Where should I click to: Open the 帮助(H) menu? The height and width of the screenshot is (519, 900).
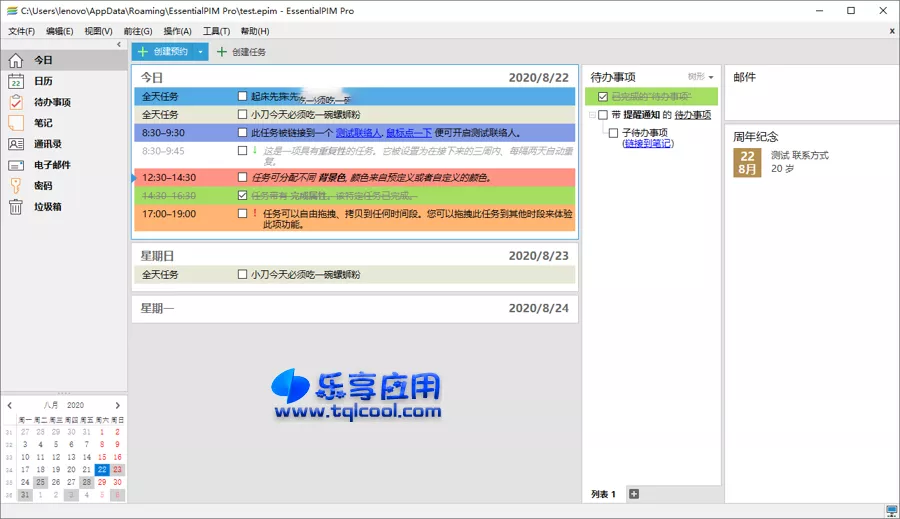(x=255, y=31)
